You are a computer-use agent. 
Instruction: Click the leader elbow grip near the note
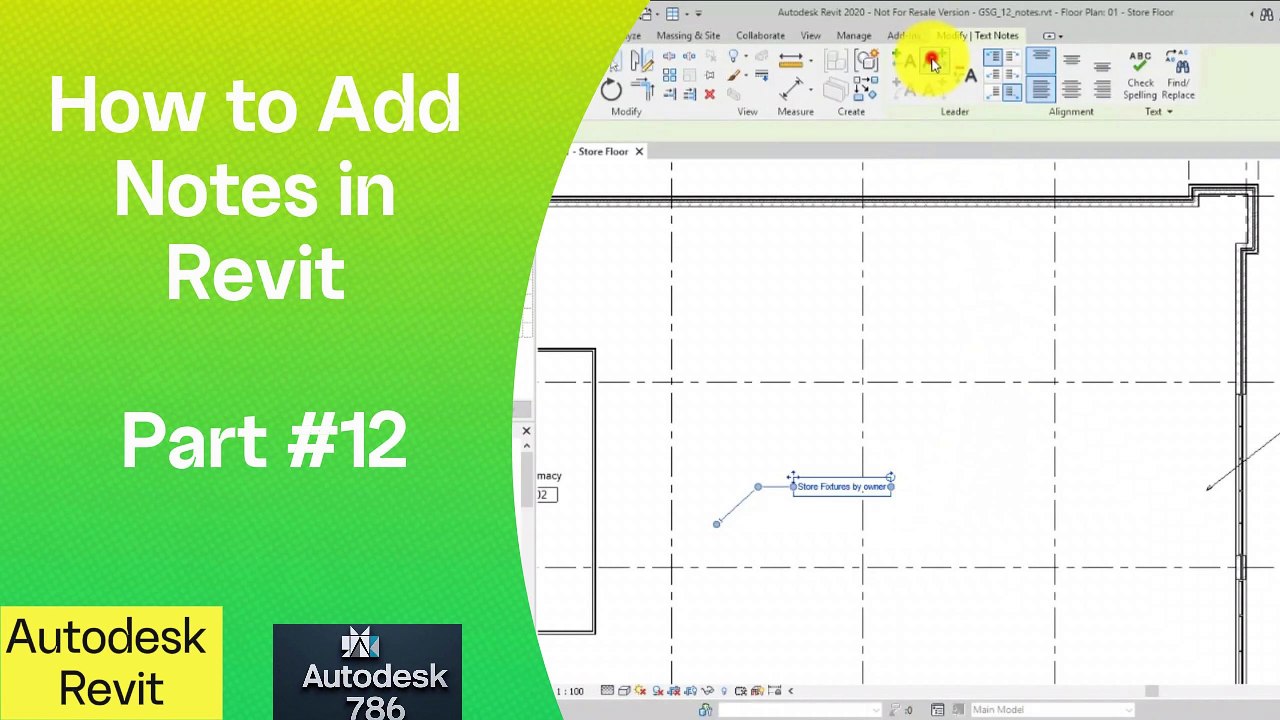coord(758,487)
